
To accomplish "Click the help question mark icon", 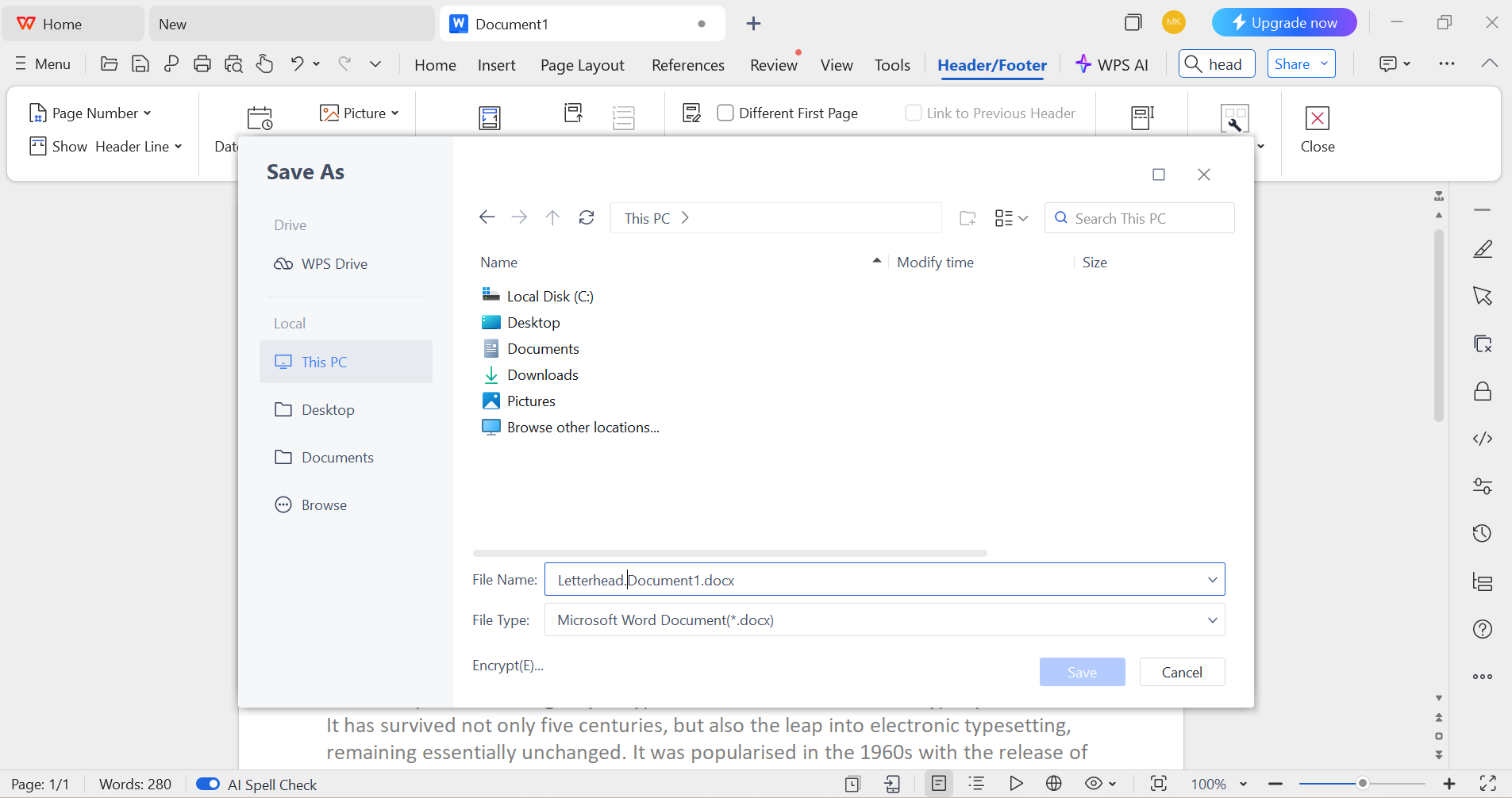I will point(1482,629).
